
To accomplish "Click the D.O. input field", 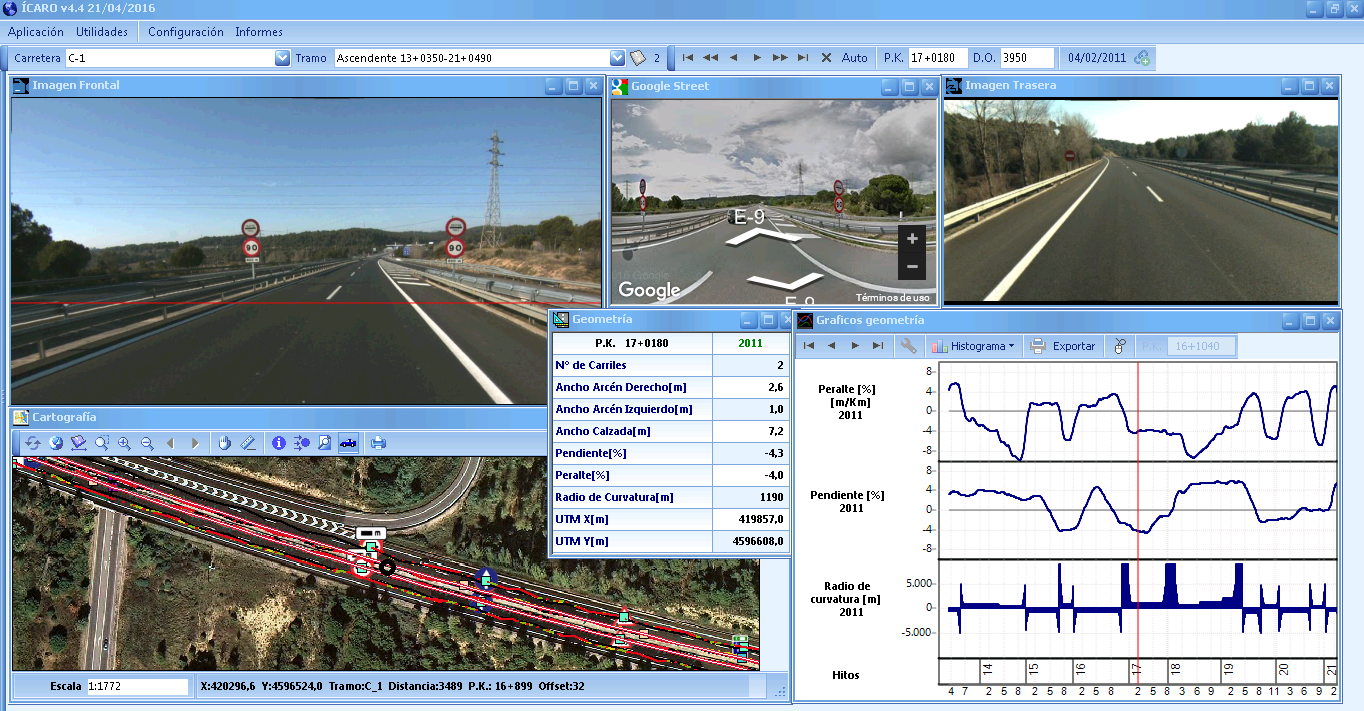I will [1027, 58].
